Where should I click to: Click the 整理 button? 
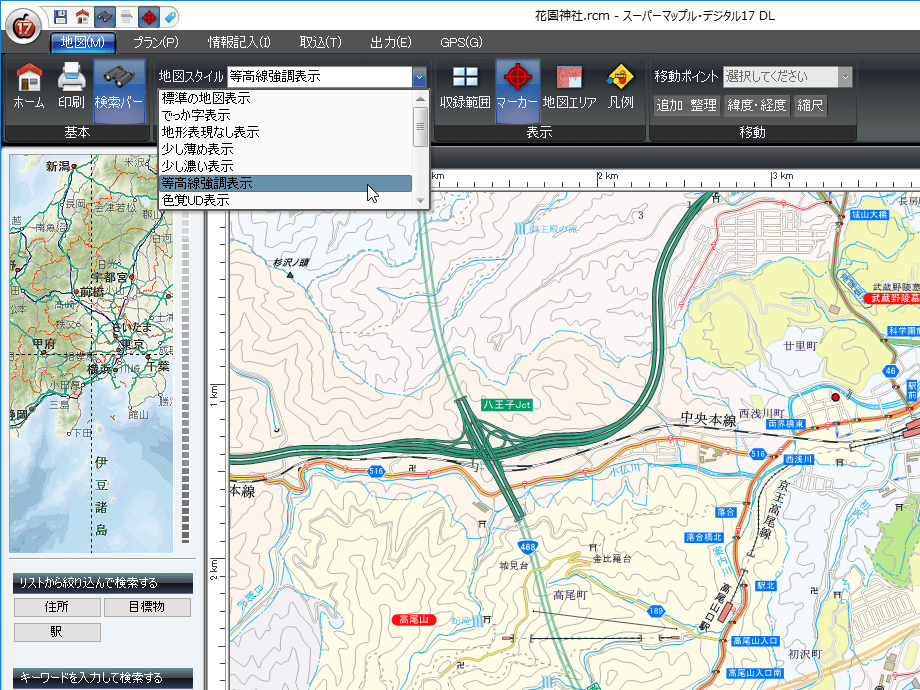click(x=703, y=106)
